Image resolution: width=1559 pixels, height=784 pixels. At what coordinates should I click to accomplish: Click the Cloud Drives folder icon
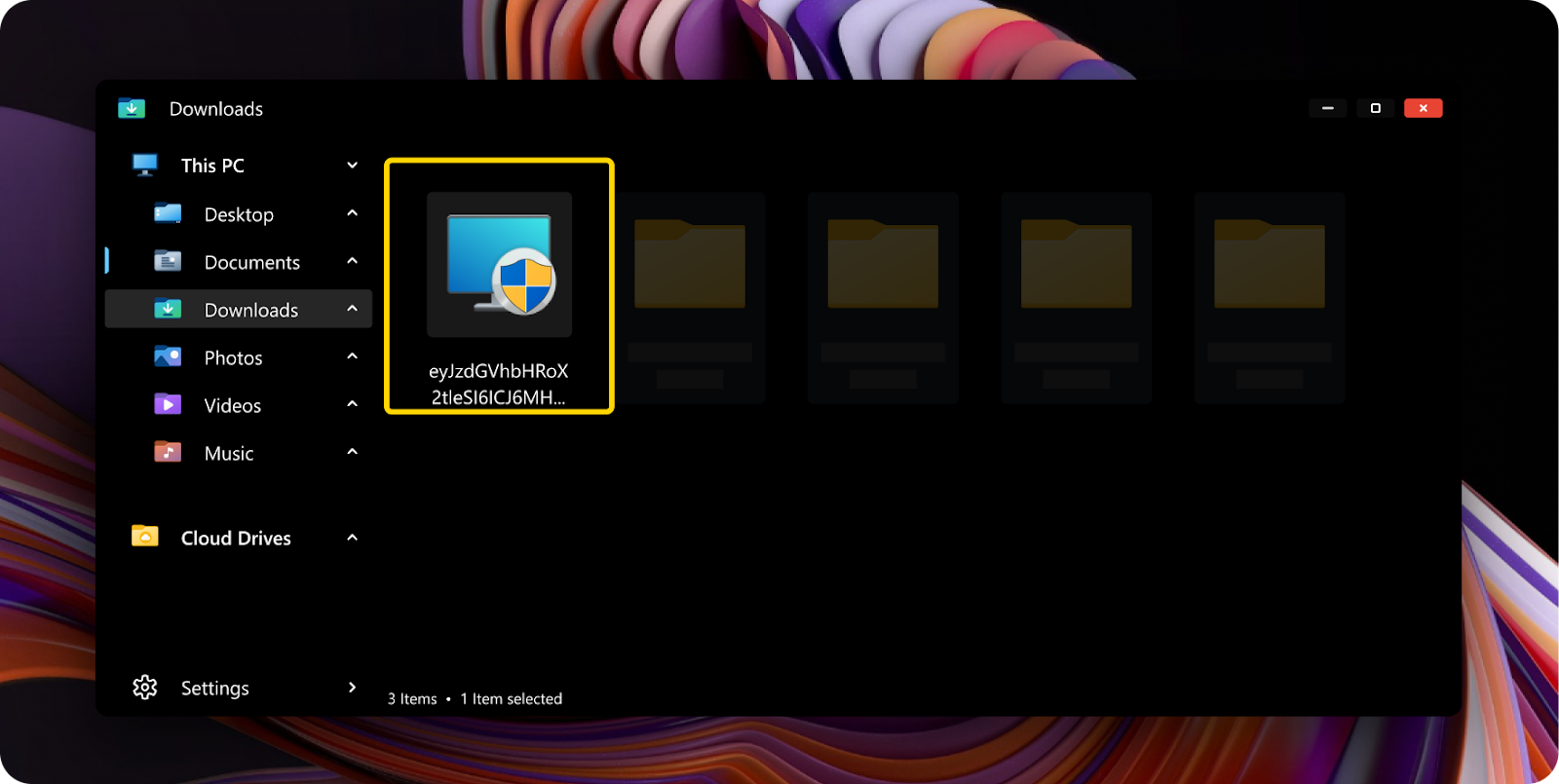(145, 536)
